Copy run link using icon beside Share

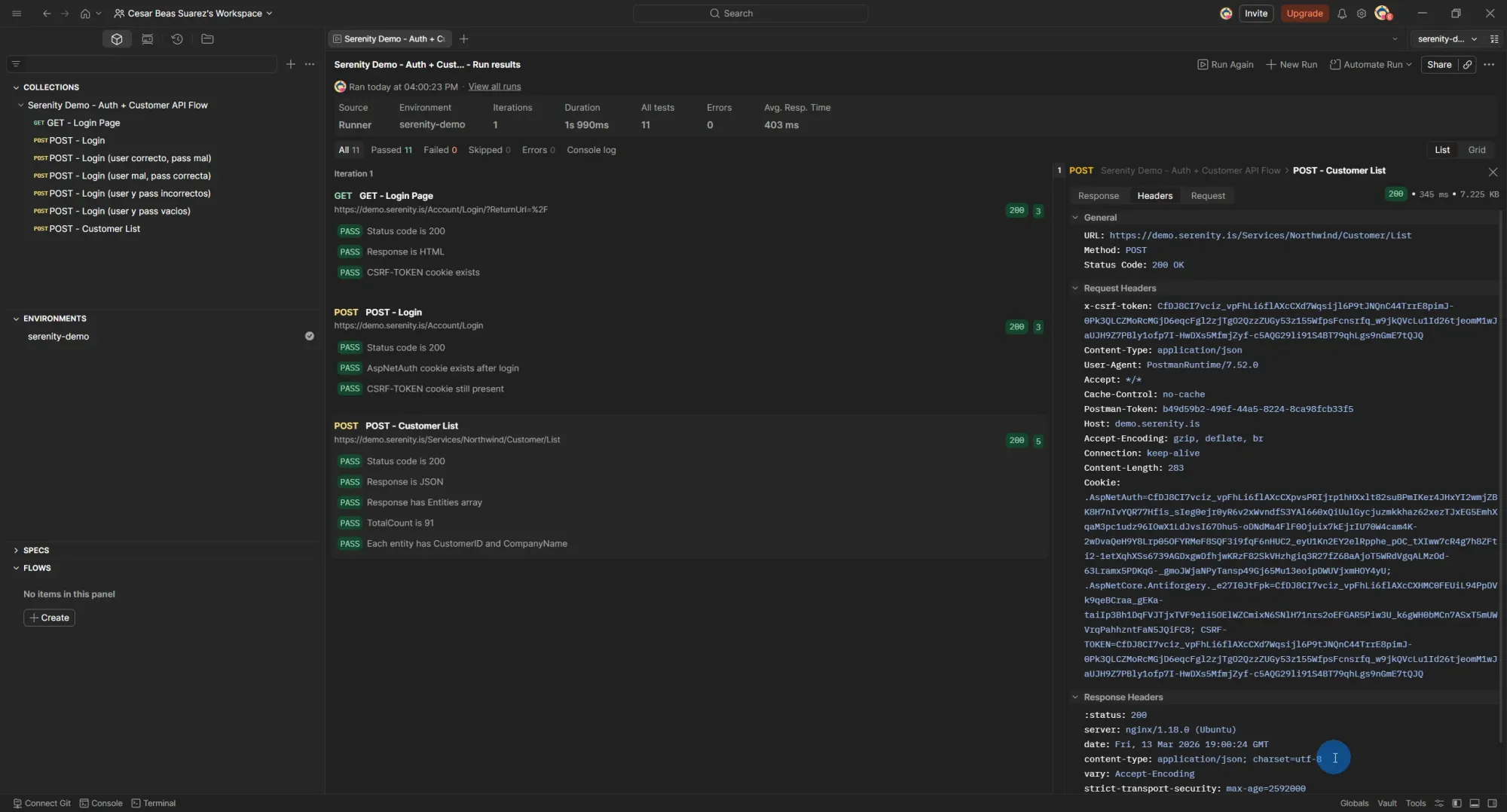point(1468,65)
